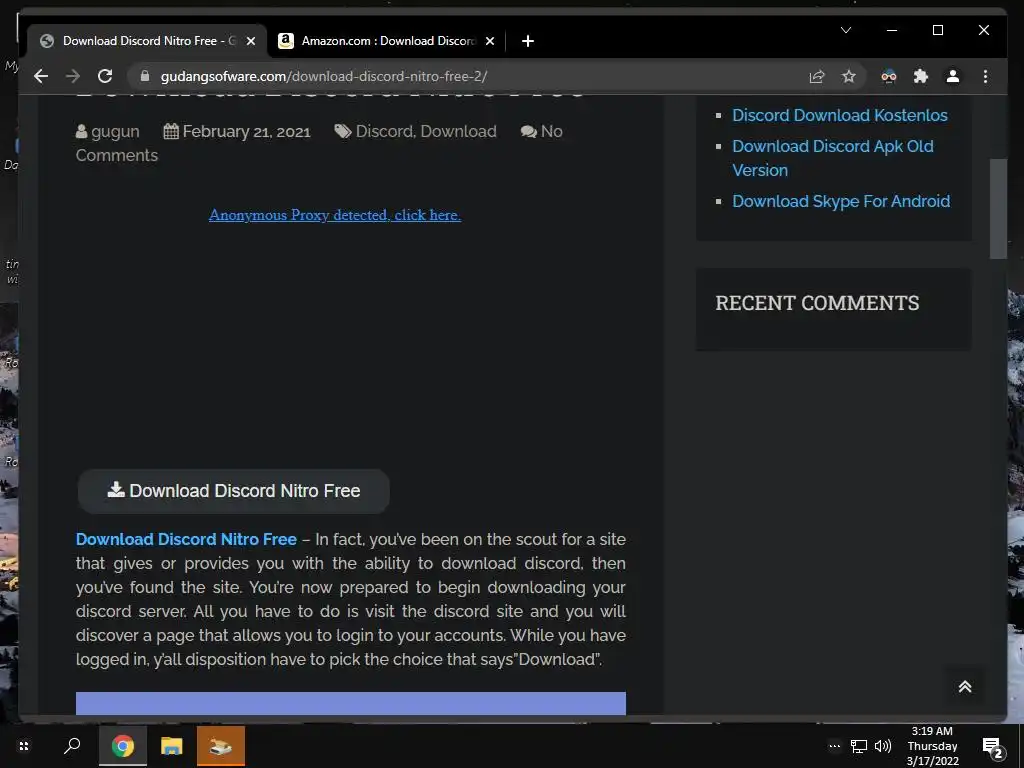1024x768 pixels.
Task: Go back to the previous page
Action: pyautogui.click(x=41, y=76)
